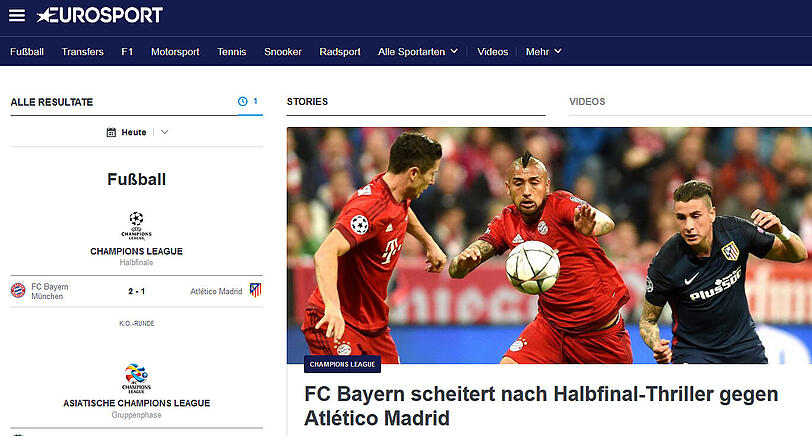Click the Gruppenphase label
The width and height of the screenshot is (812, 436).
click(137, 415)
